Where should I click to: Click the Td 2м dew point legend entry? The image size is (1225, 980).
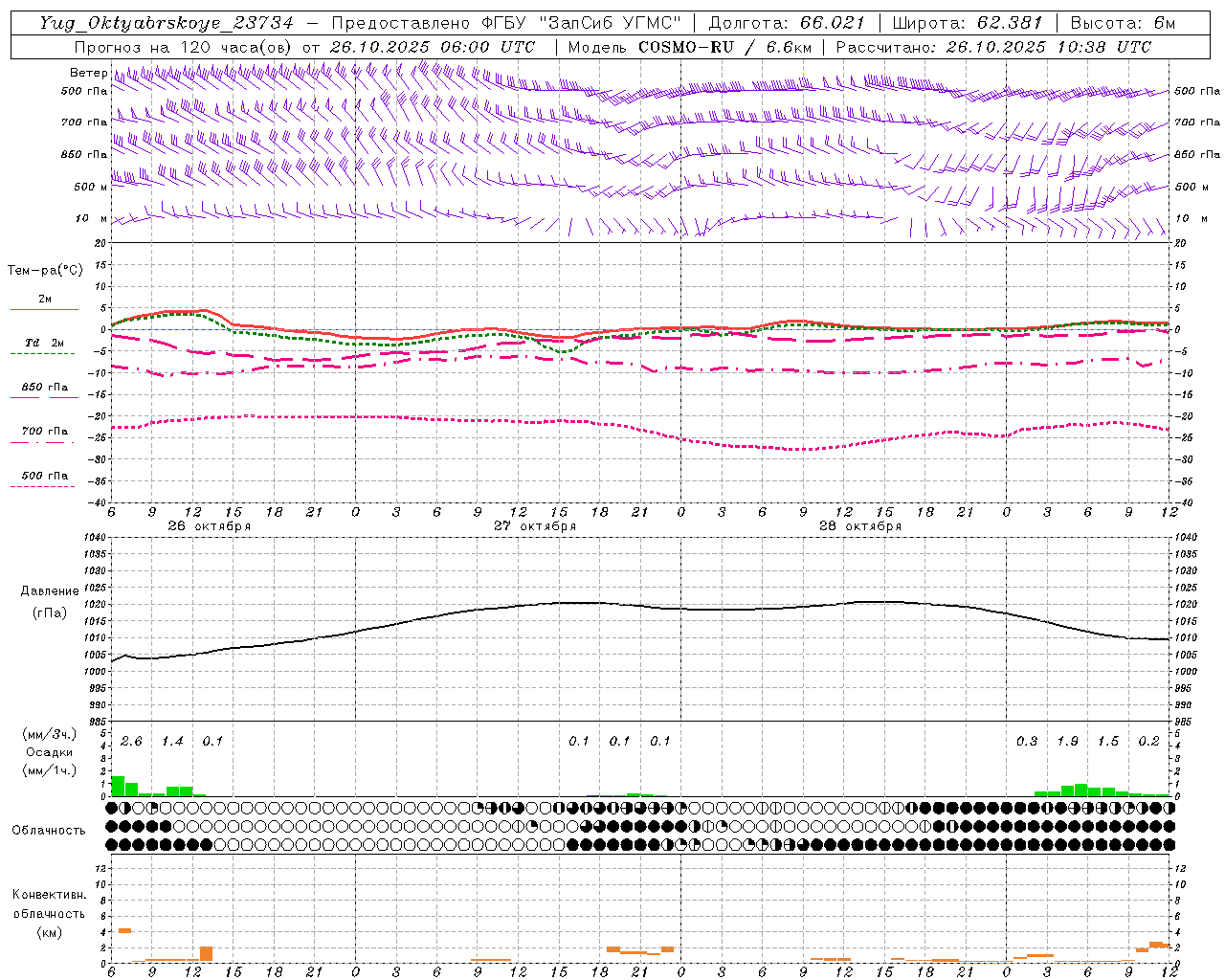pos(44,343)
